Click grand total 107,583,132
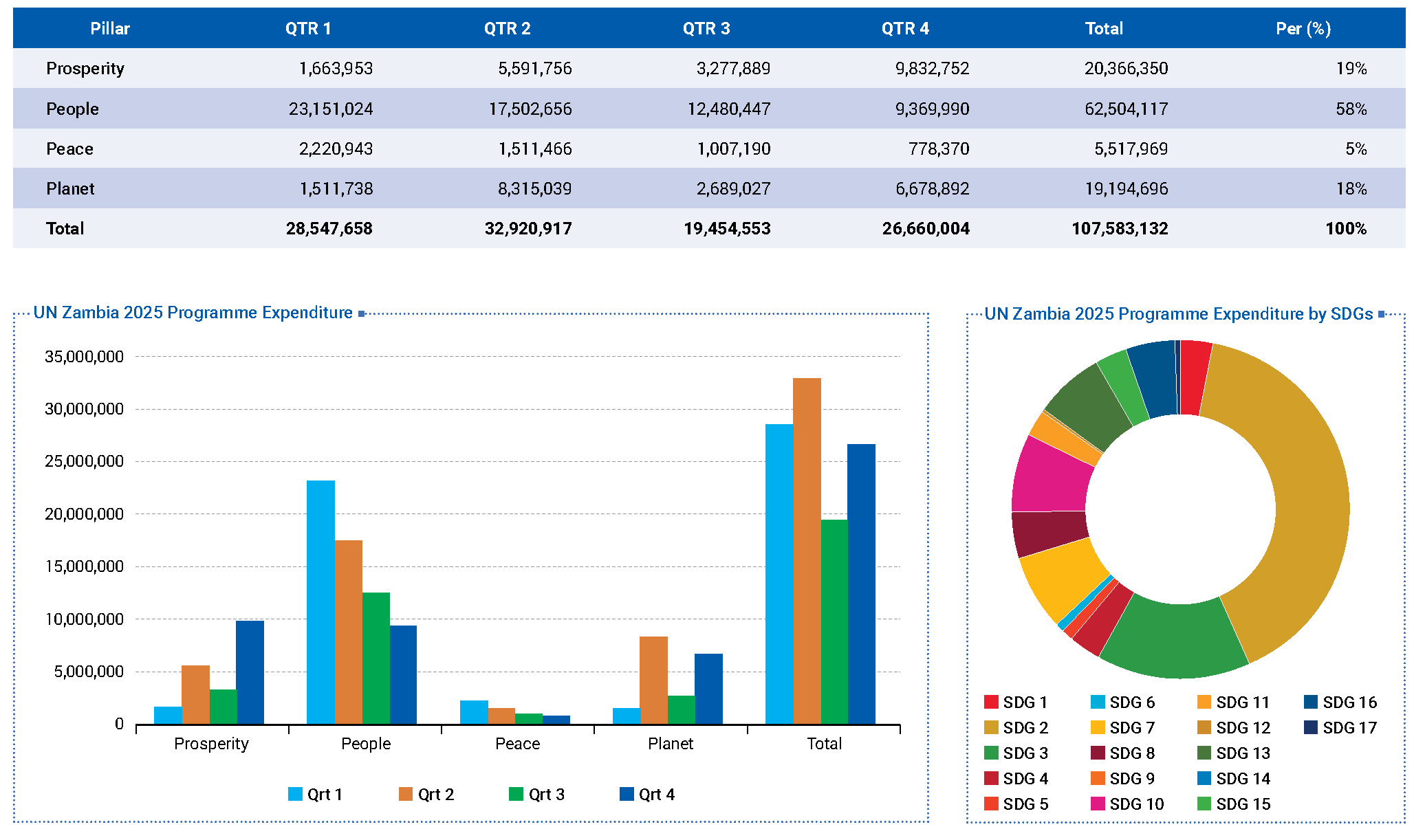 1120,228
